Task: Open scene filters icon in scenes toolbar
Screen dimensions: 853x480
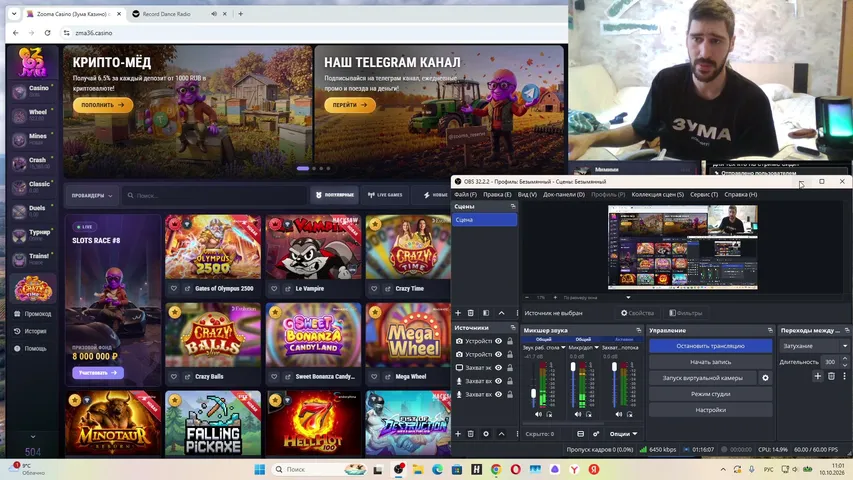Action: 486,313
